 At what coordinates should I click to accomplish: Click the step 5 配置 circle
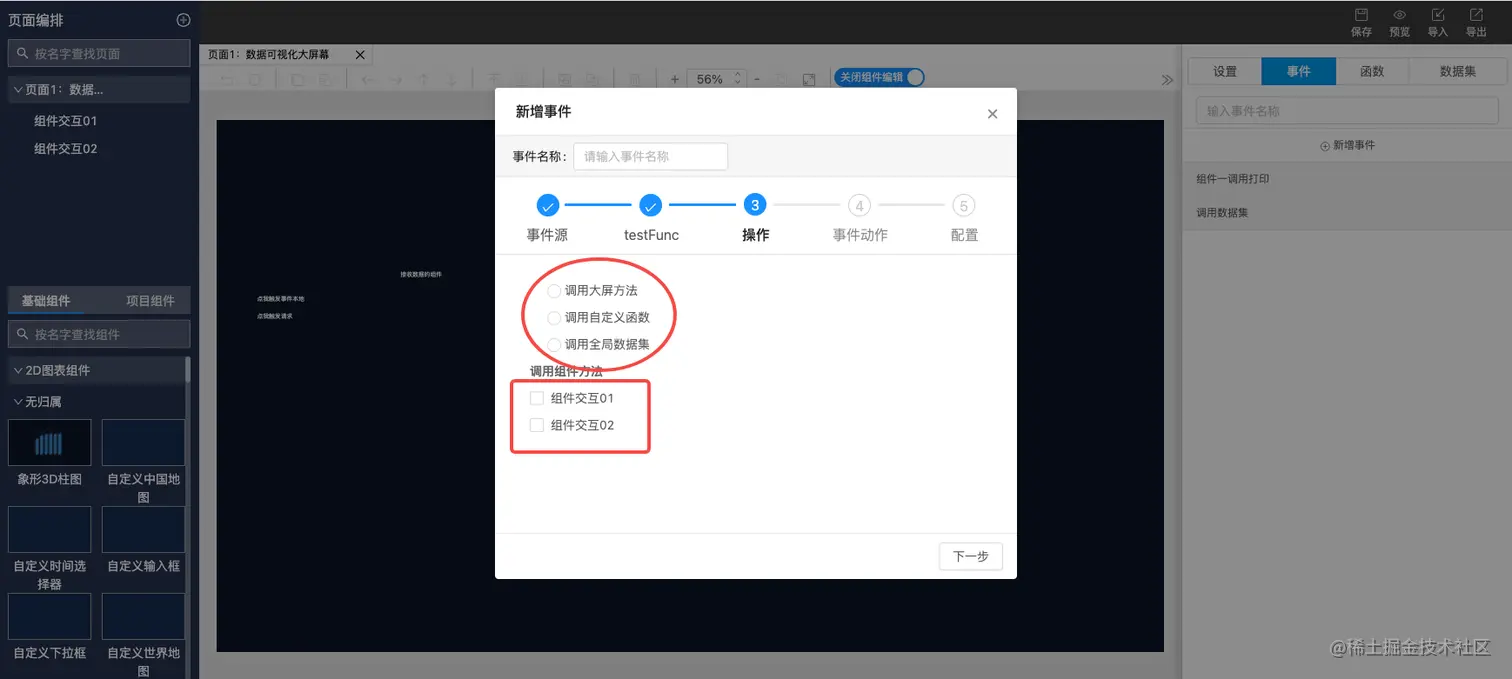click(963, 205)
